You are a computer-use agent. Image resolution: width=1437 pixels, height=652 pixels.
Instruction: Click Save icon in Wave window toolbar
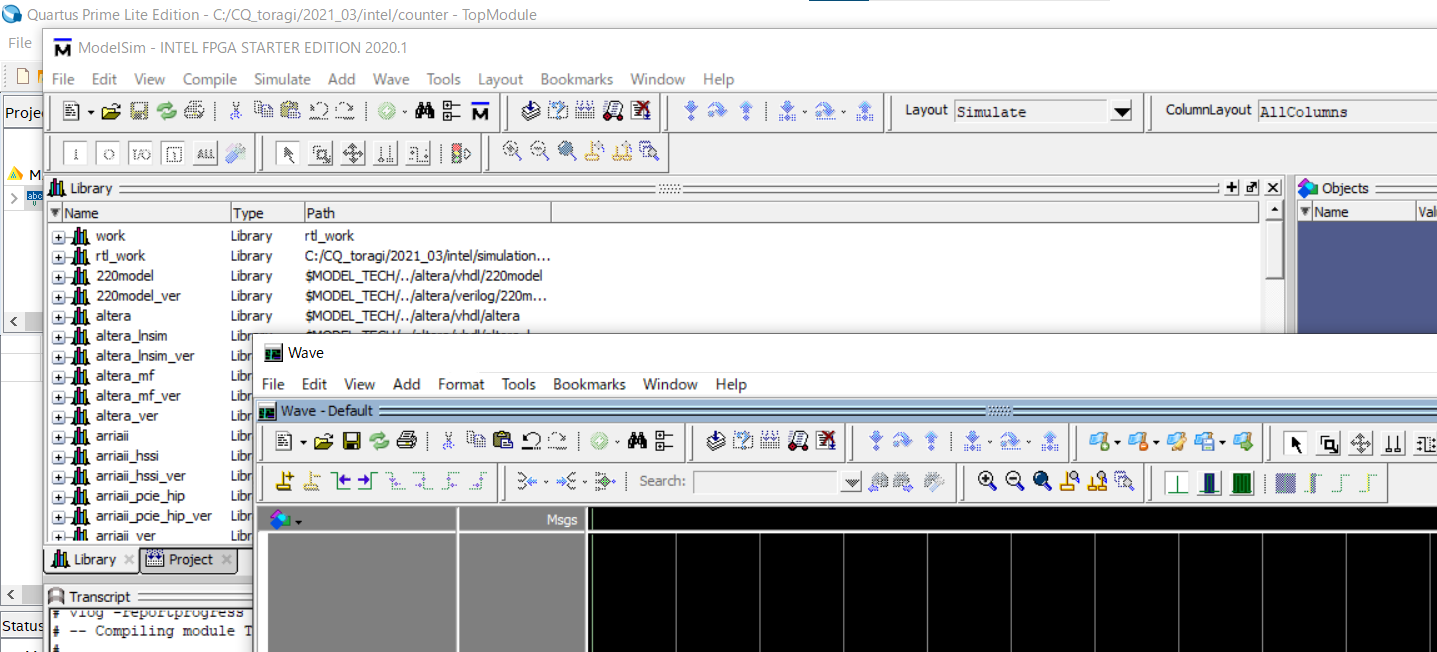tap(351, 441)
